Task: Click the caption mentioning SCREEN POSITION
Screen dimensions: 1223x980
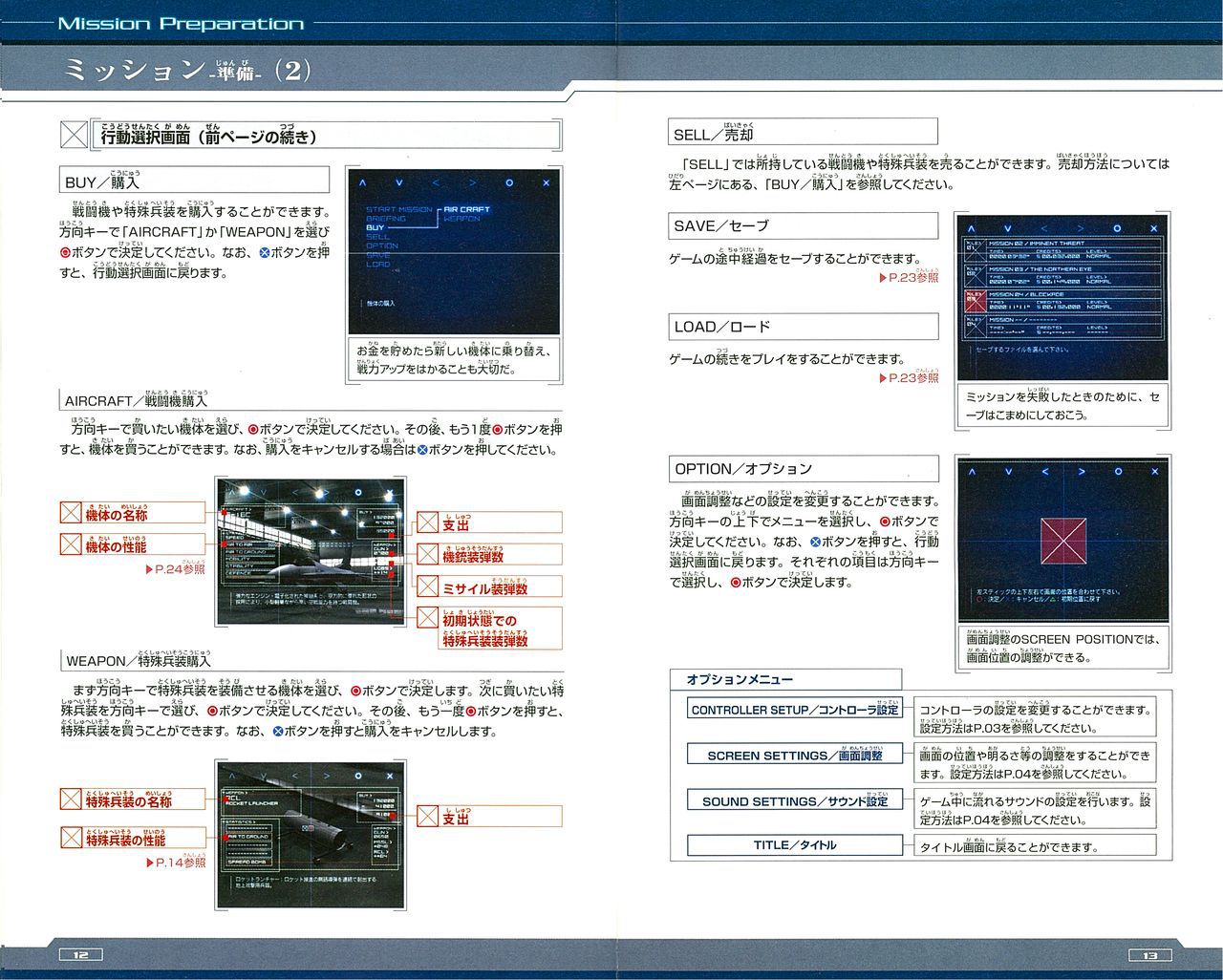Action: [1062, 648]
